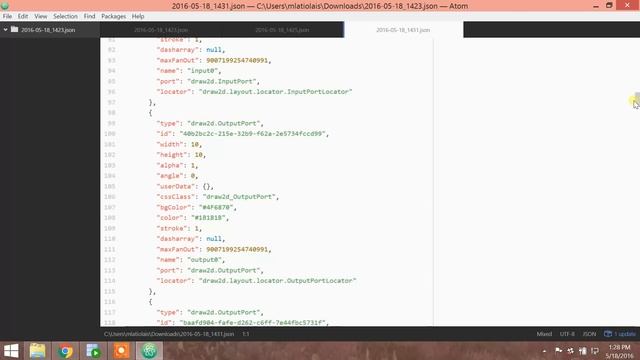Click the "width" key on line 101

170,144
